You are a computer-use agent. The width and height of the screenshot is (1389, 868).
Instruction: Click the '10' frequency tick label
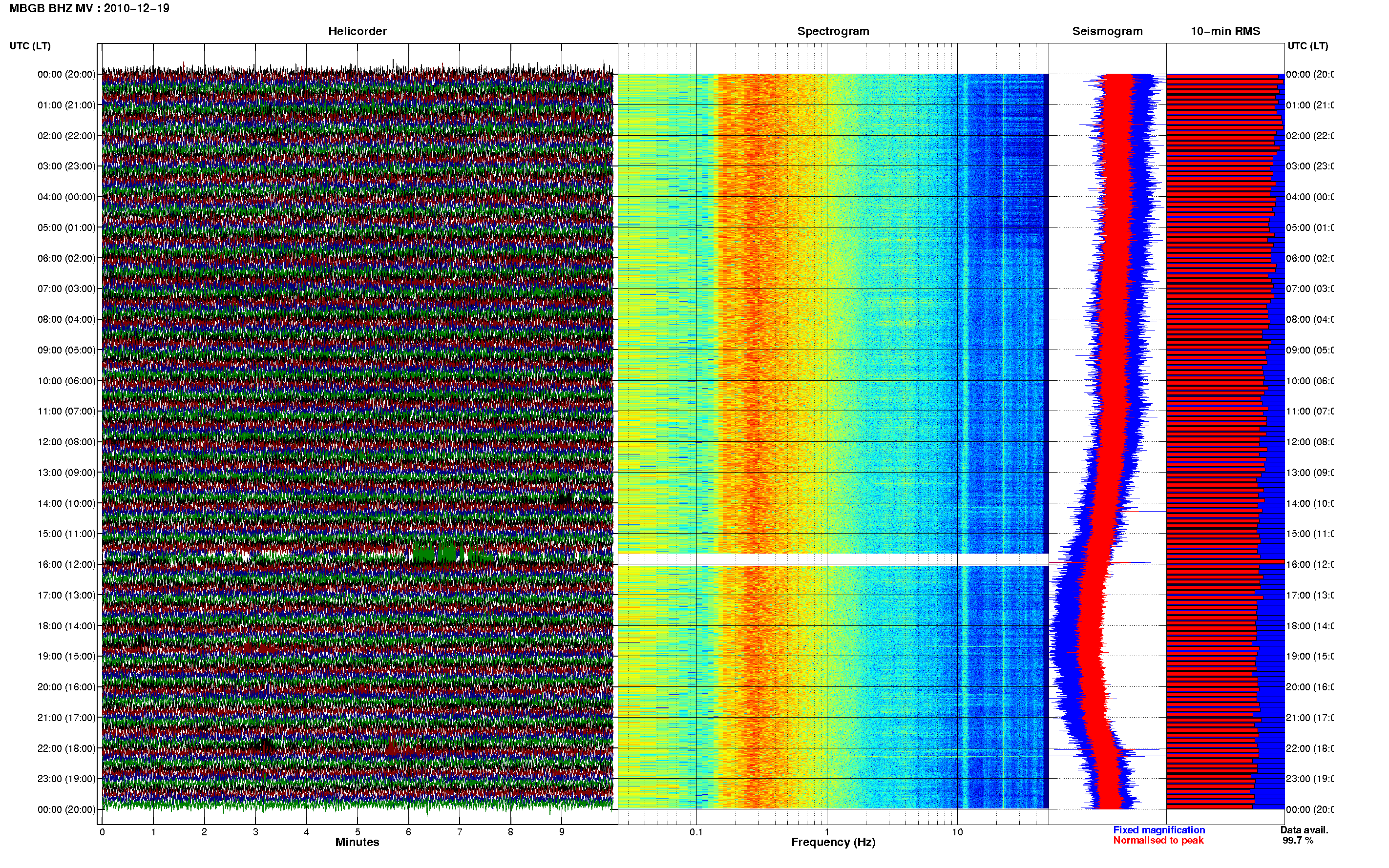point(957,832)
